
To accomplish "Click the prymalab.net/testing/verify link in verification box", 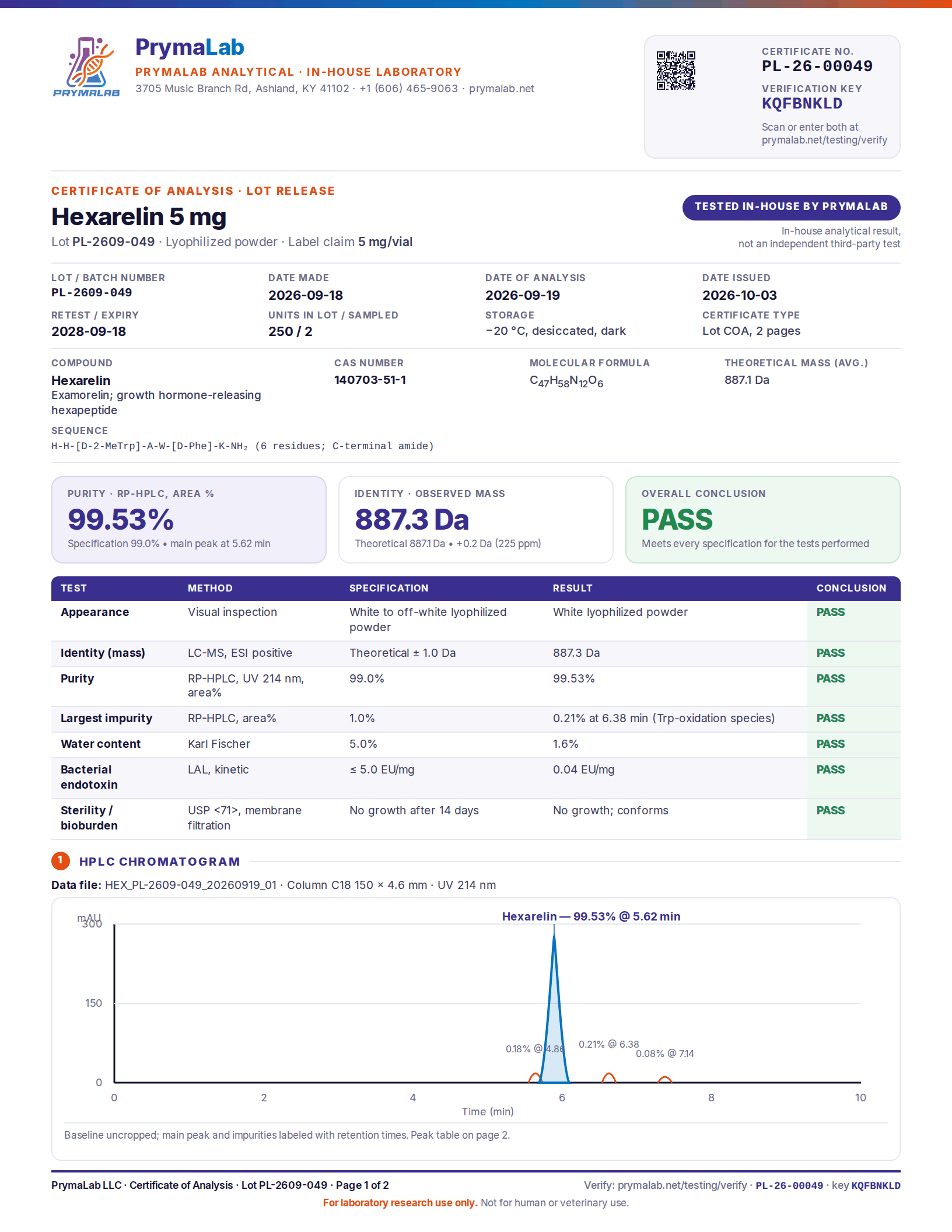I will click(824, 140).
